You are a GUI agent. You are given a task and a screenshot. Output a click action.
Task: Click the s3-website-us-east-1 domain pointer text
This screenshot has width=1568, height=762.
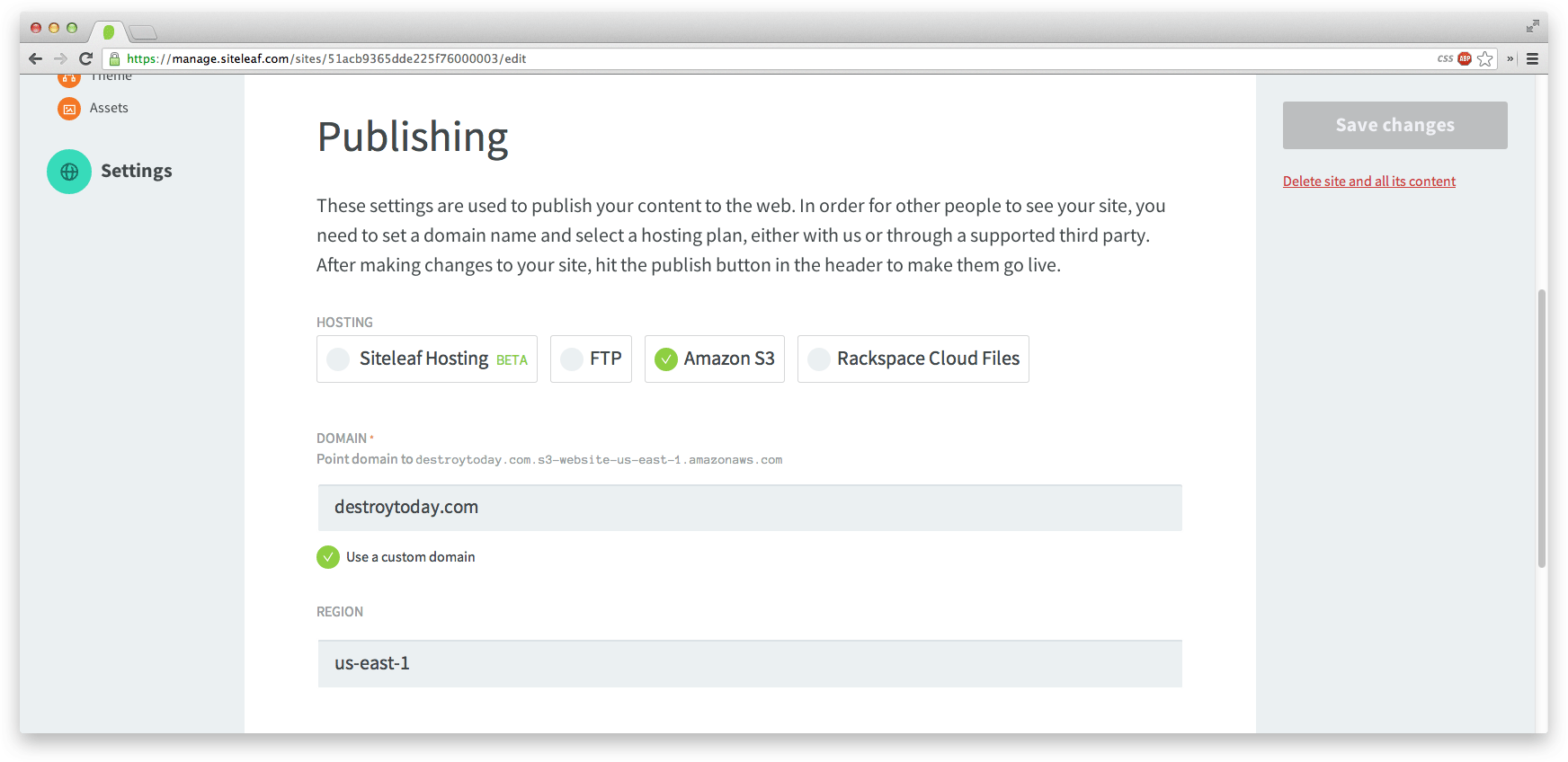point(599,460)
